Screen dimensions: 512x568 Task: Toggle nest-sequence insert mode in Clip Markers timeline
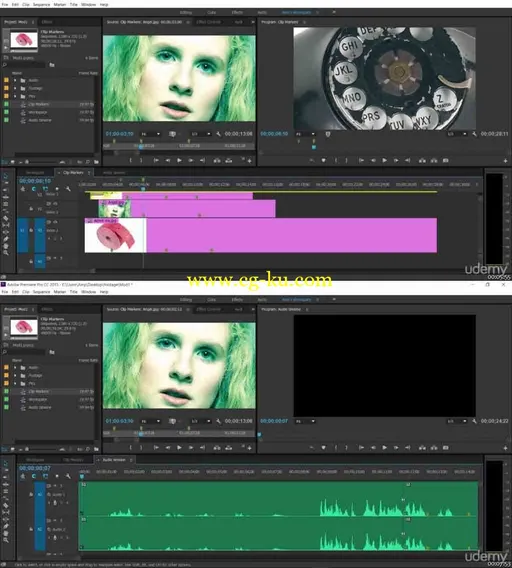click(23, 189)
